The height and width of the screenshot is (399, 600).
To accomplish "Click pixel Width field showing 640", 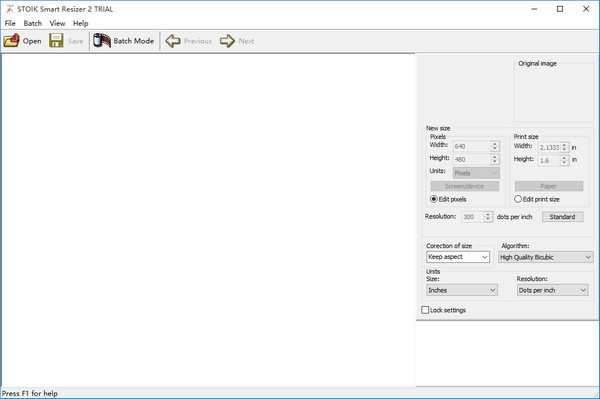I will click(471, 146).
